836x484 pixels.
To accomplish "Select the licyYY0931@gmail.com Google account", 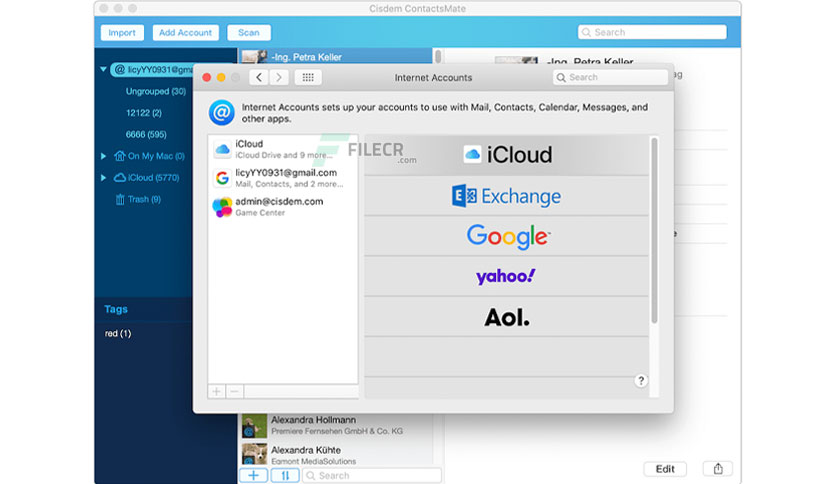I will click(283, 178).
